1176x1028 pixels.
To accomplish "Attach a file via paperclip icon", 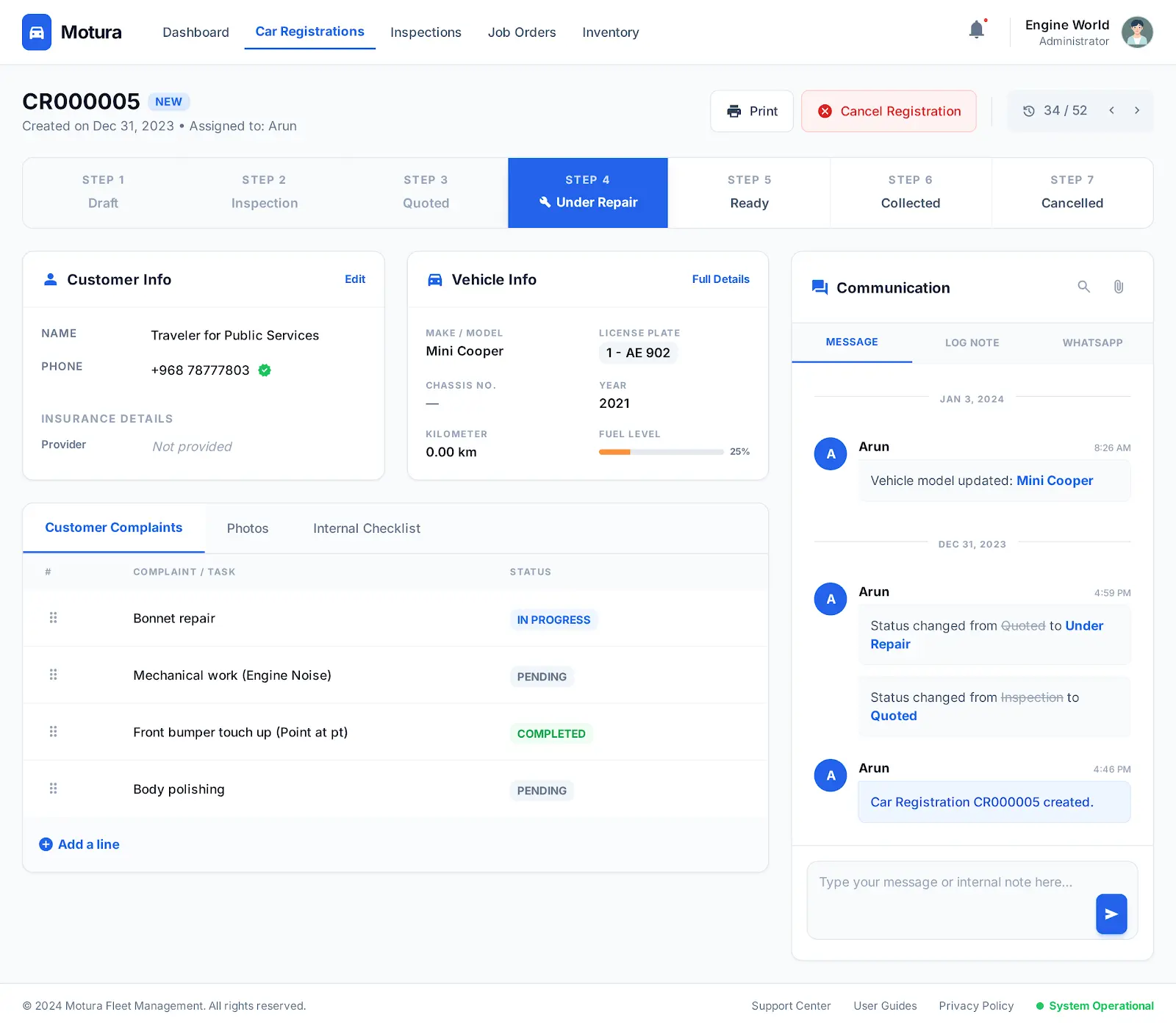I will (x=1118, y=287).
